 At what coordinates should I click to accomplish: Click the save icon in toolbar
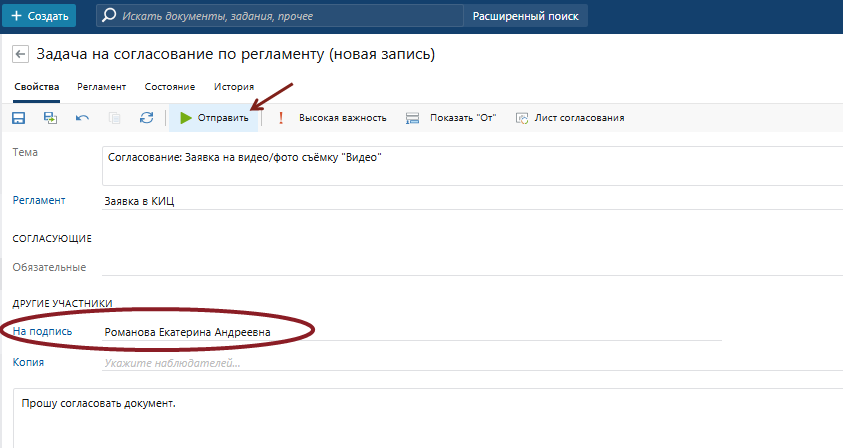coord(18,118)
